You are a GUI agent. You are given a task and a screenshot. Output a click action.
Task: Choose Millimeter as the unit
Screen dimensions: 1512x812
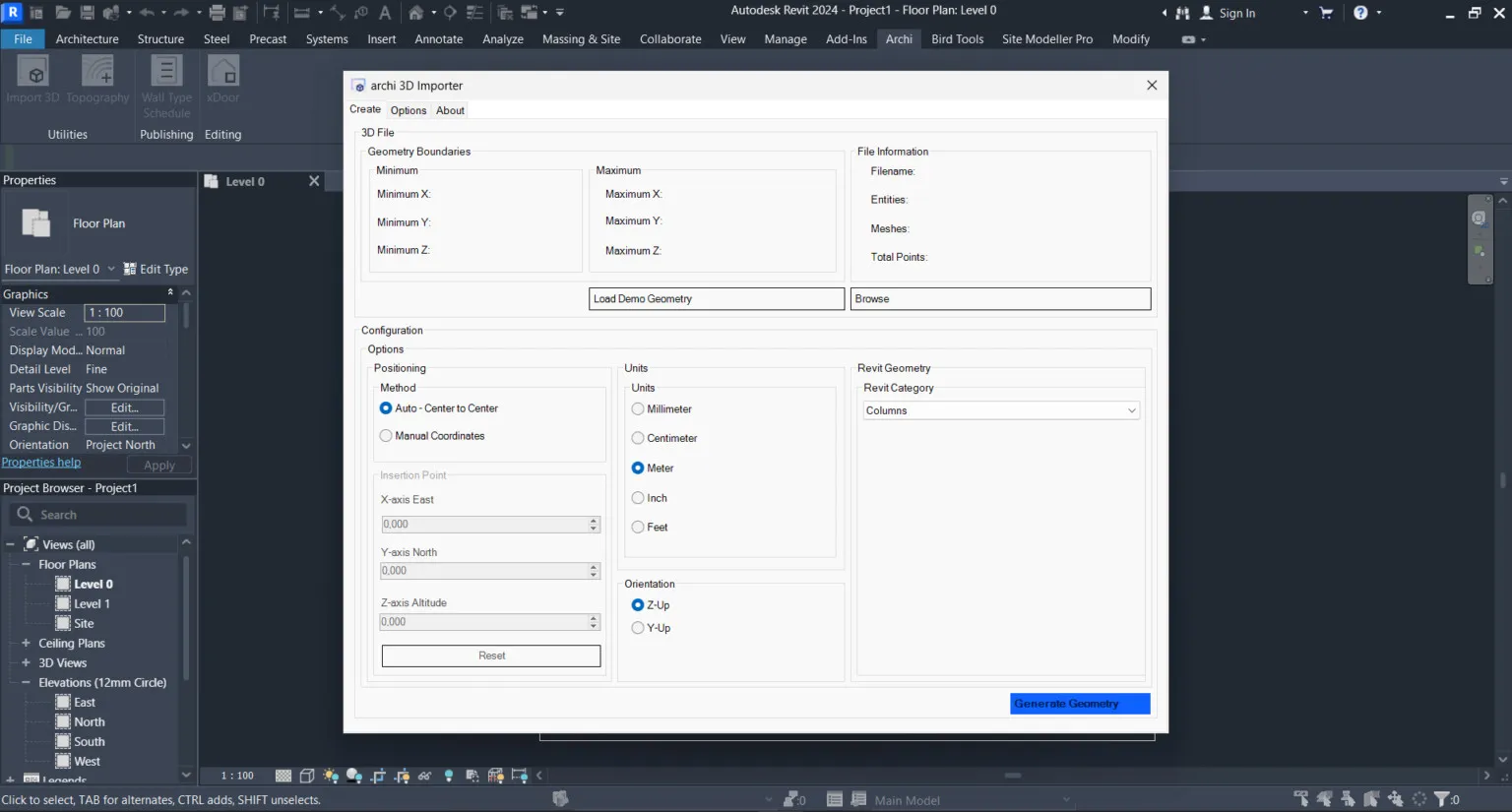638,409
